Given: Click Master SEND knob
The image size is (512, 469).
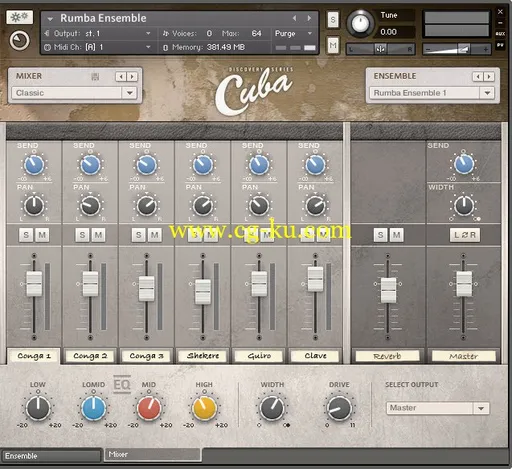Looking at the screenshot, I should click(x=464, y=164).
